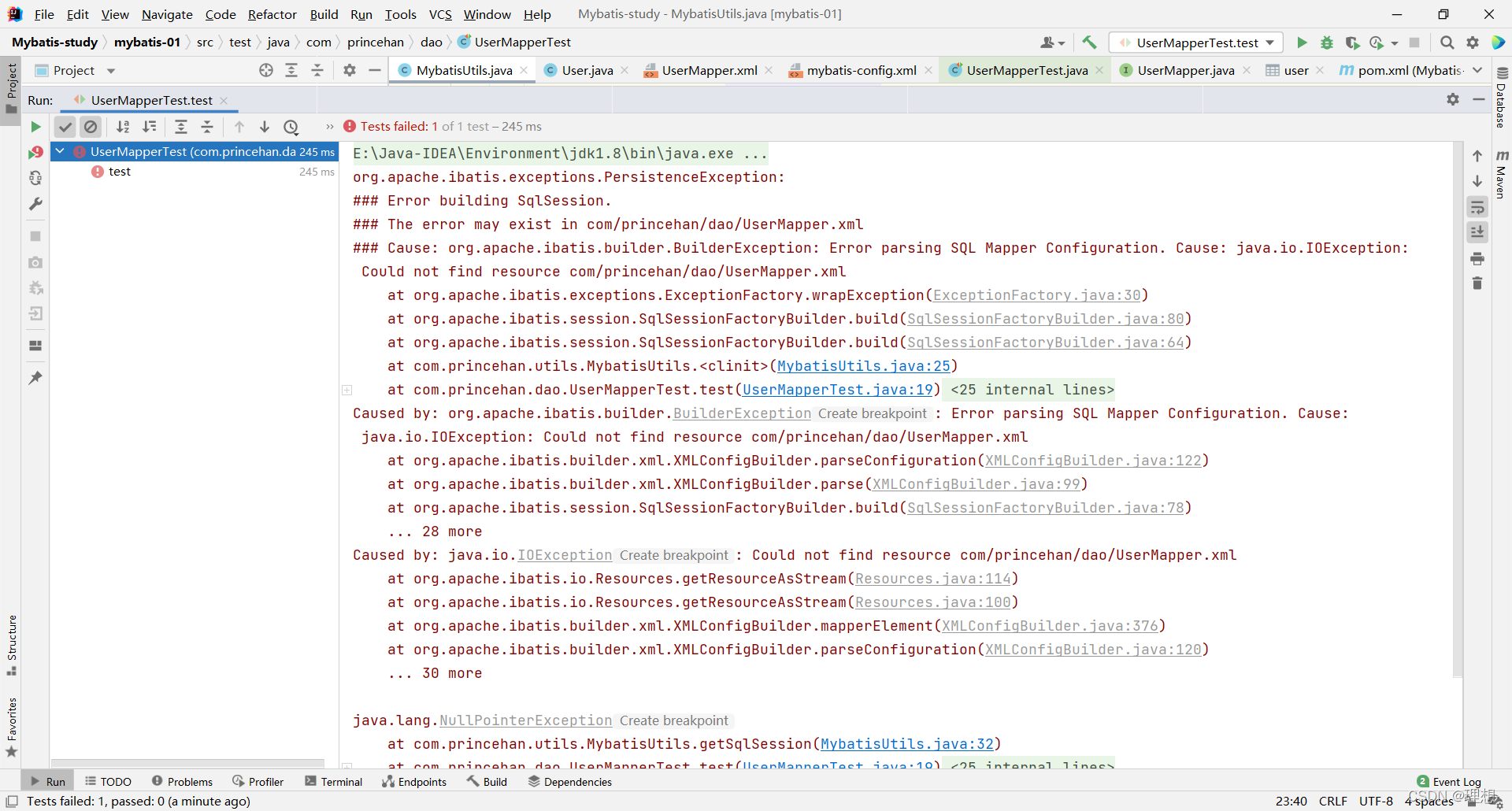
Task: Go to previous failed test arrow
Action: click(x=239, y=127)
